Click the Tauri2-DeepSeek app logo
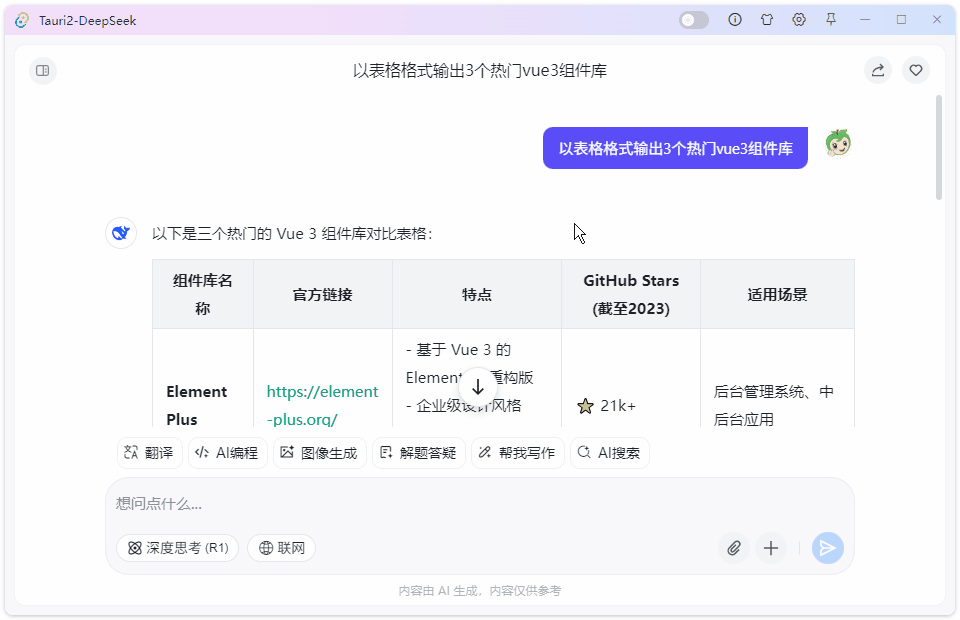960x620 pixels. click(22, 20)
